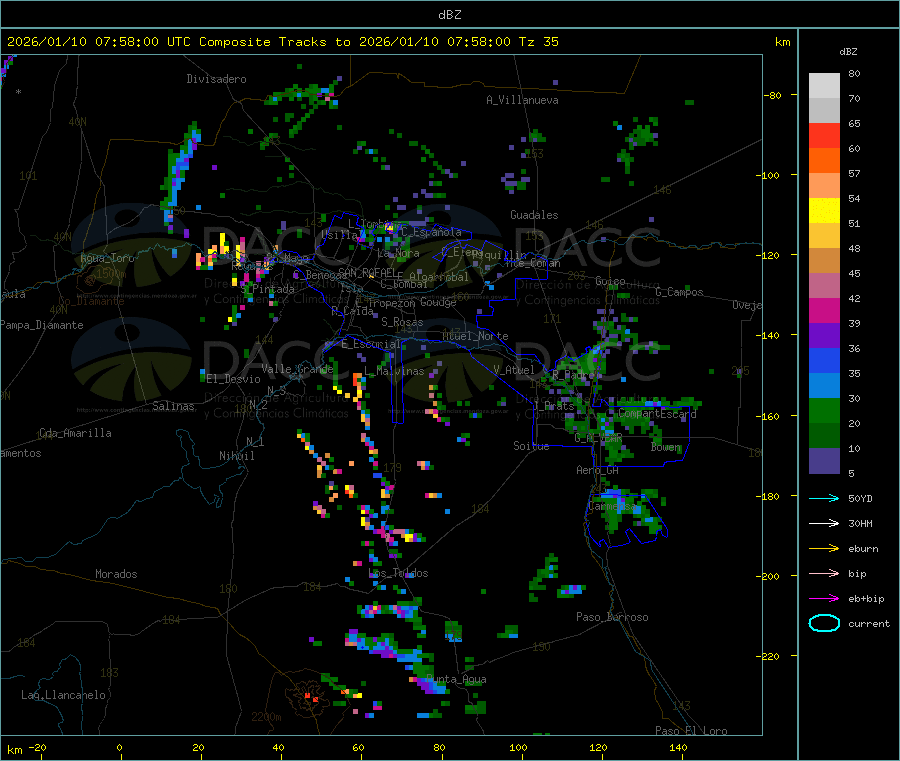Click the R_Padre map label

(x=573, y=375)
